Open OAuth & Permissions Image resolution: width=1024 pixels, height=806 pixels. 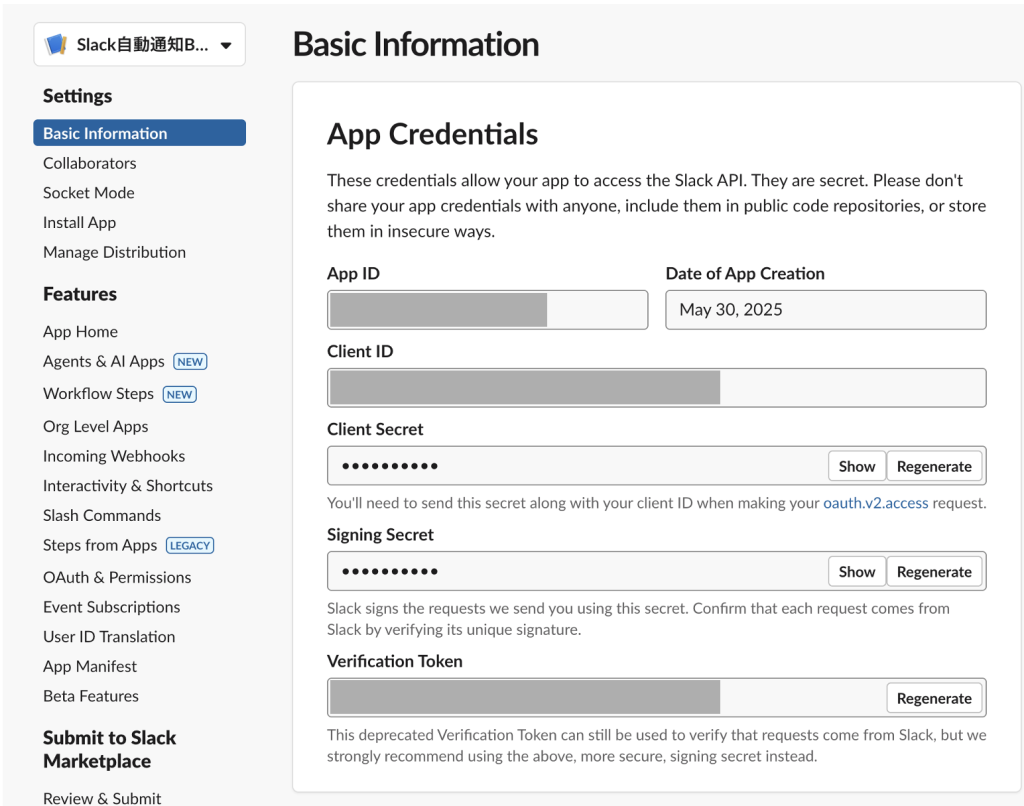point(117,577)
